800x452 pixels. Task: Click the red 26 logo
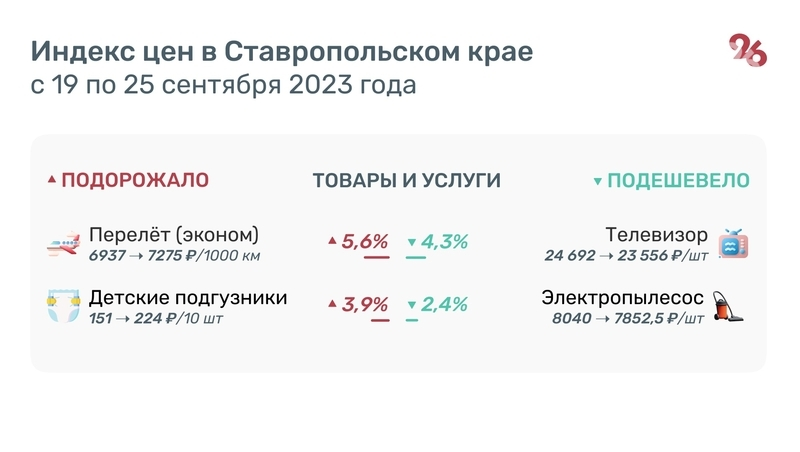pos(747,51)
